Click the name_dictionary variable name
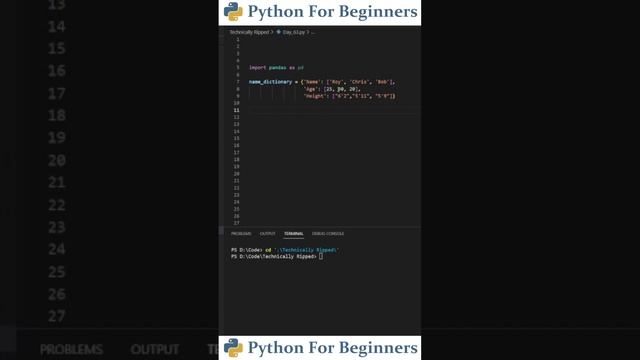640x360 pixels. coord(270,82)
